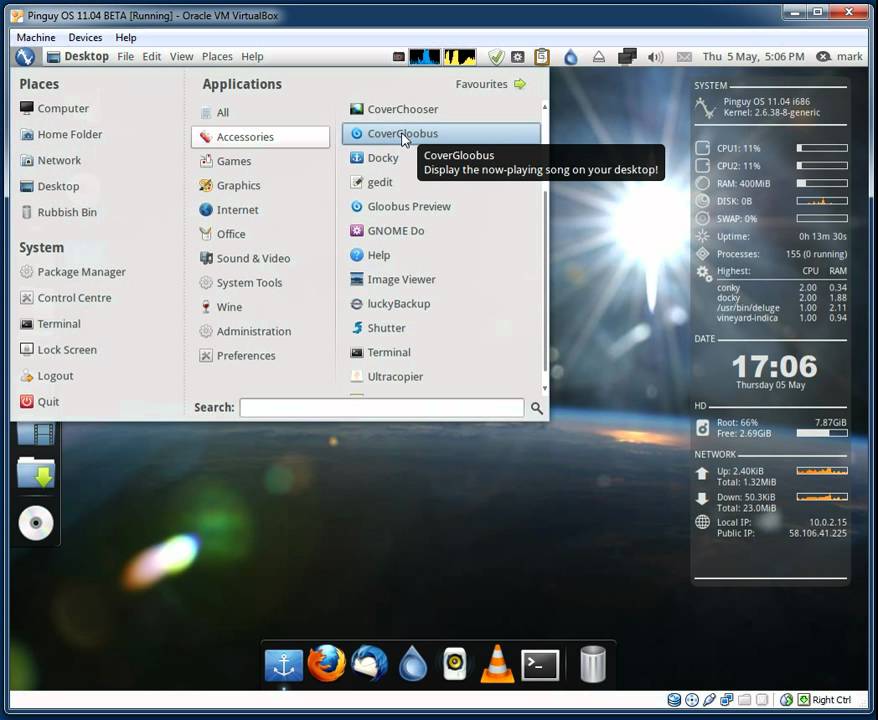Click the eject tray icon
This screenshot has height=720, width=878.
coord(599,57)
